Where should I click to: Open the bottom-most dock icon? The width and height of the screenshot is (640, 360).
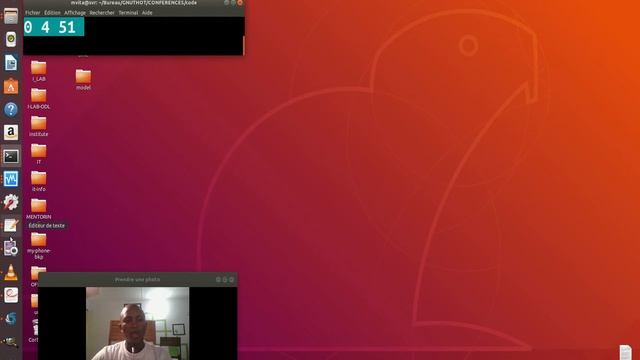[x=11, y=342]
